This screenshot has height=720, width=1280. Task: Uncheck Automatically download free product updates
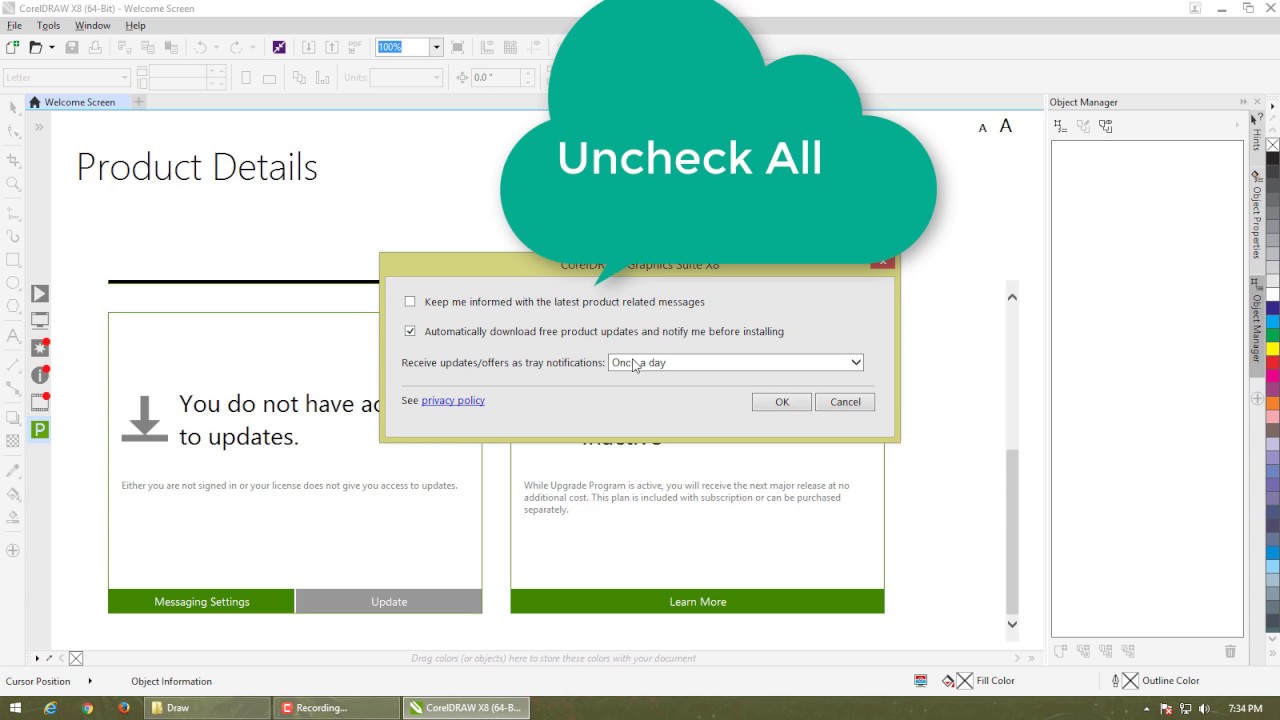point(410,331)
